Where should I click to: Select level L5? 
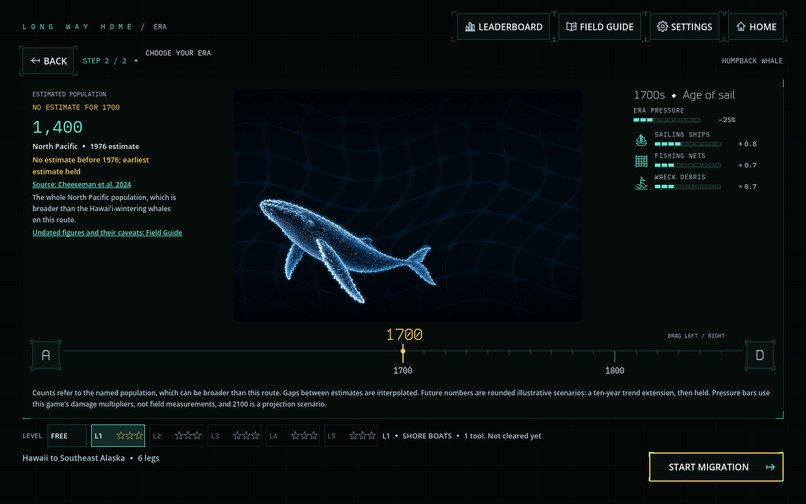click(x=351, y=436)
